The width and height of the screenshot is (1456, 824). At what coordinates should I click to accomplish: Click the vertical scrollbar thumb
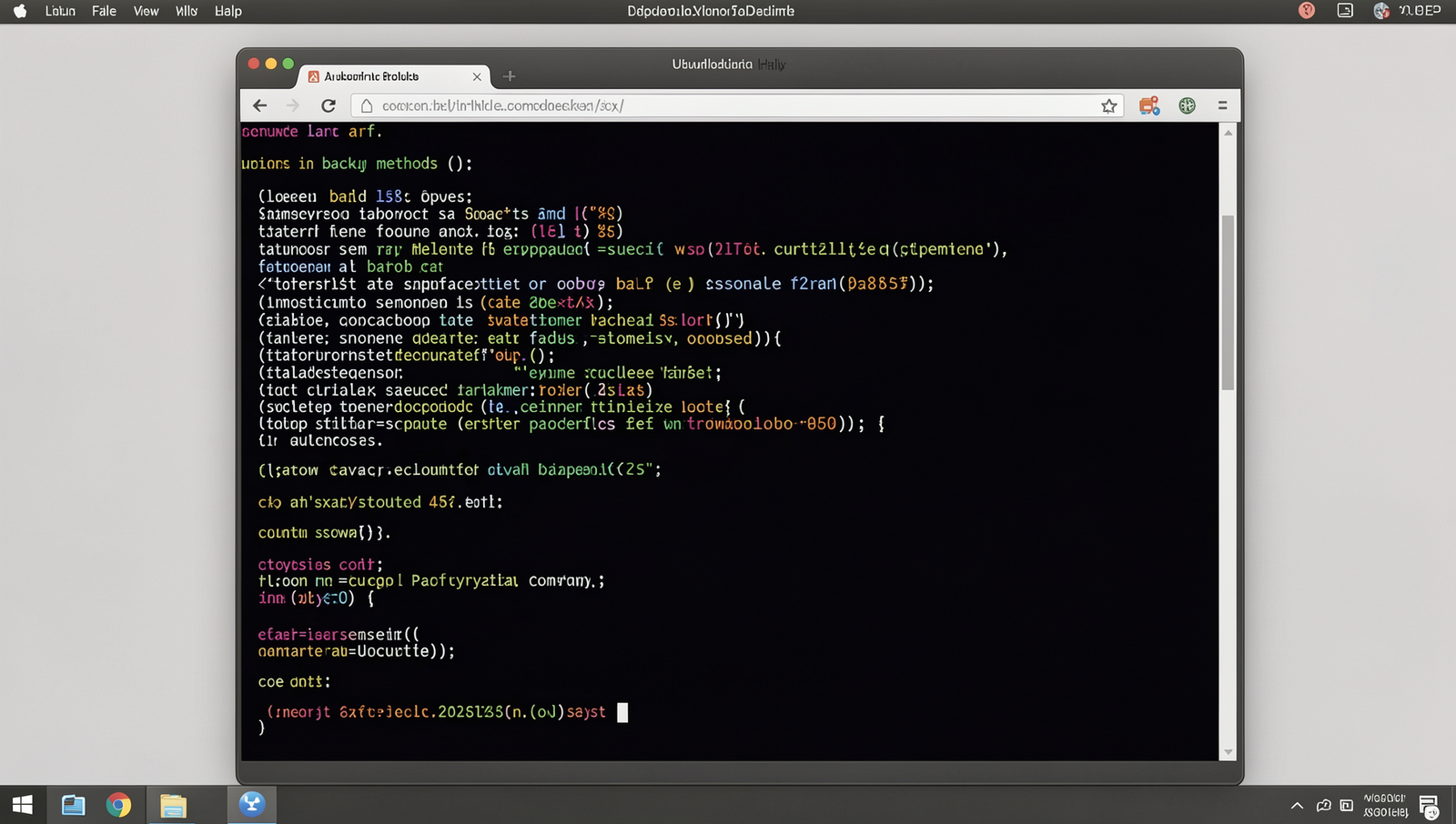point(1228,302)
